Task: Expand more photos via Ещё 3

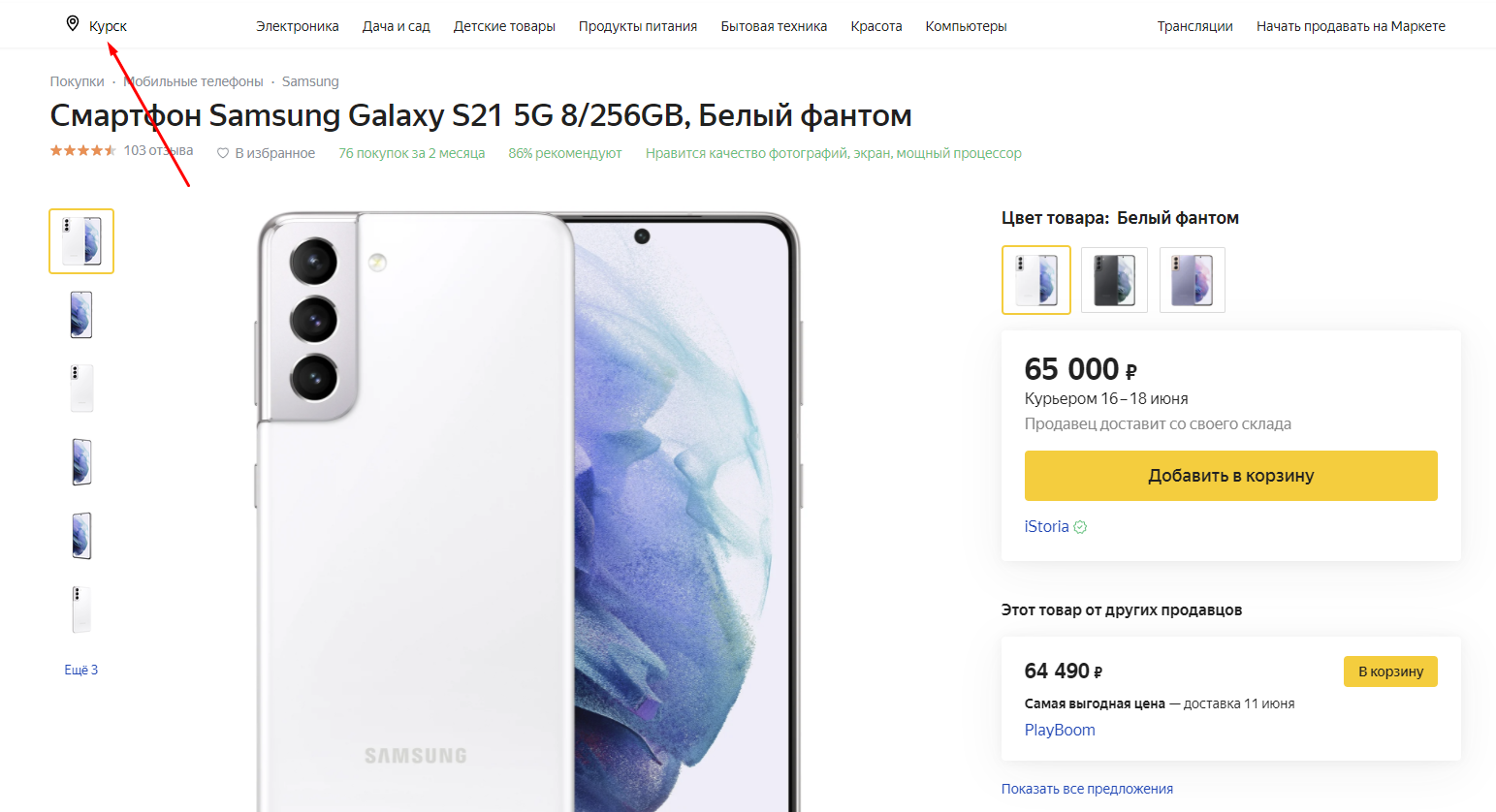Action: pos(81,670)
